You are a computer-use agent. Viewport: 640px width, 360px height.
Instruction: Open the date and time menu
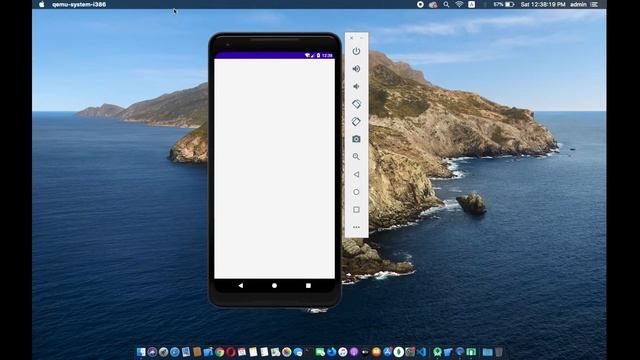[x=543, y=4]
